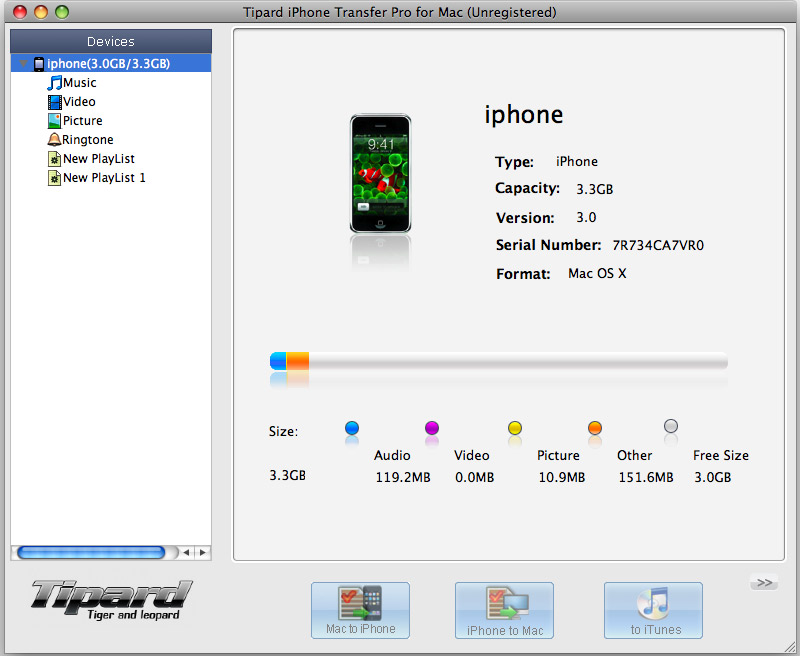800x656 pixels.
Task: Select iphone(3.0GB/3.3GB) device entry
Action: tap(108, 64)
